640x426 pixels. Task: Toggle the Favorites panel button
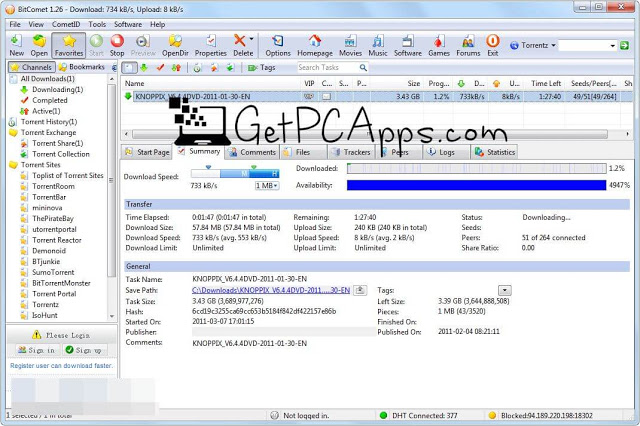69,45
